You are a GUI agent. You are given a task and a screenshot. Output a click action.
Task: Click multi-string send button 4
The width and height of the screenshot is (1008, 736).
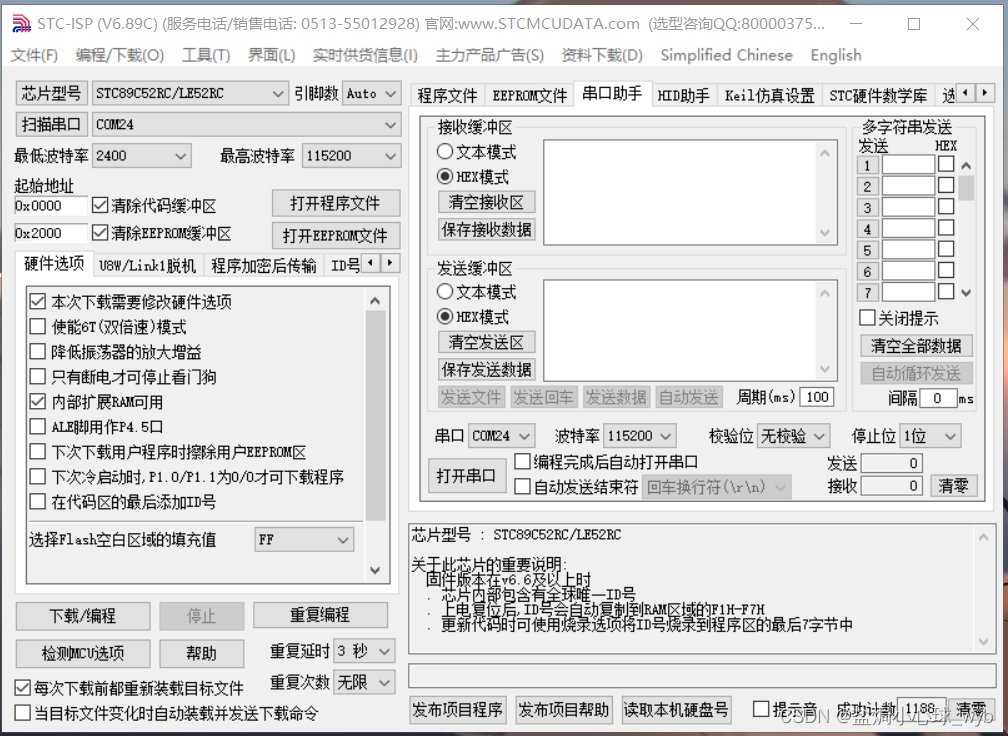point(867,229)
